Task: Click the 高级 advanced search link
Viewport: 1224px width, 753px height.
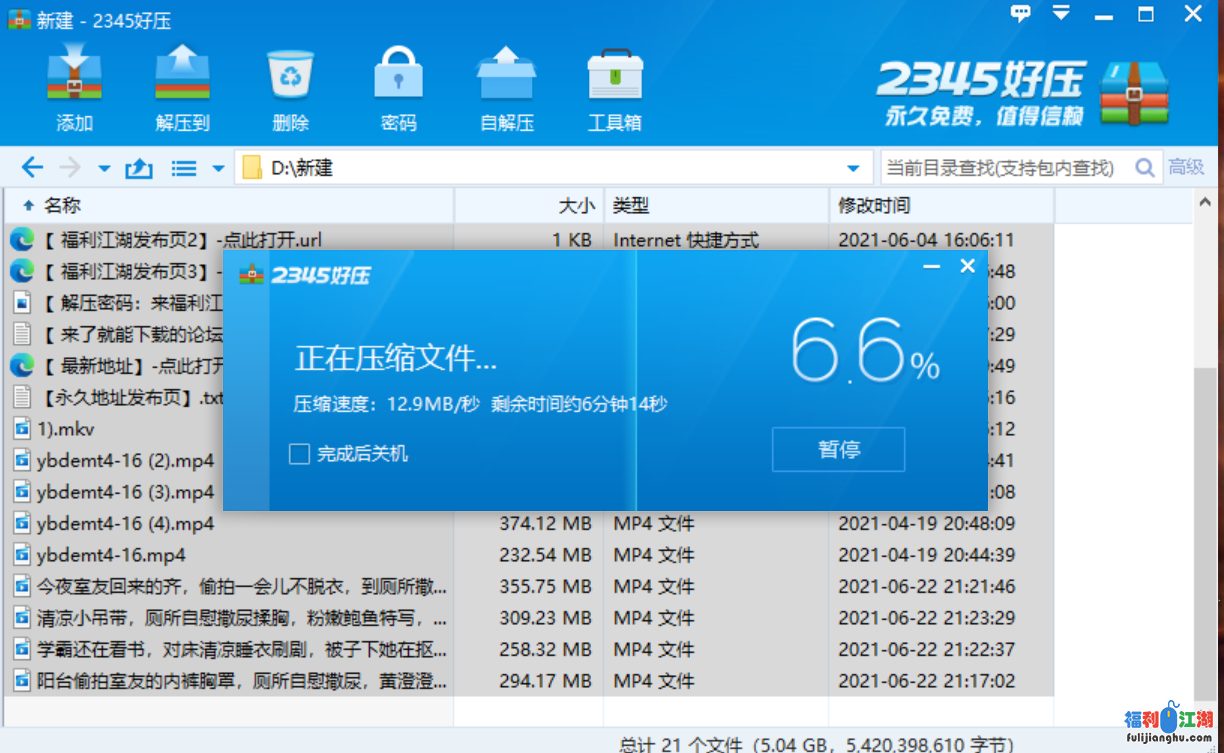Action: coord(1187,168)
